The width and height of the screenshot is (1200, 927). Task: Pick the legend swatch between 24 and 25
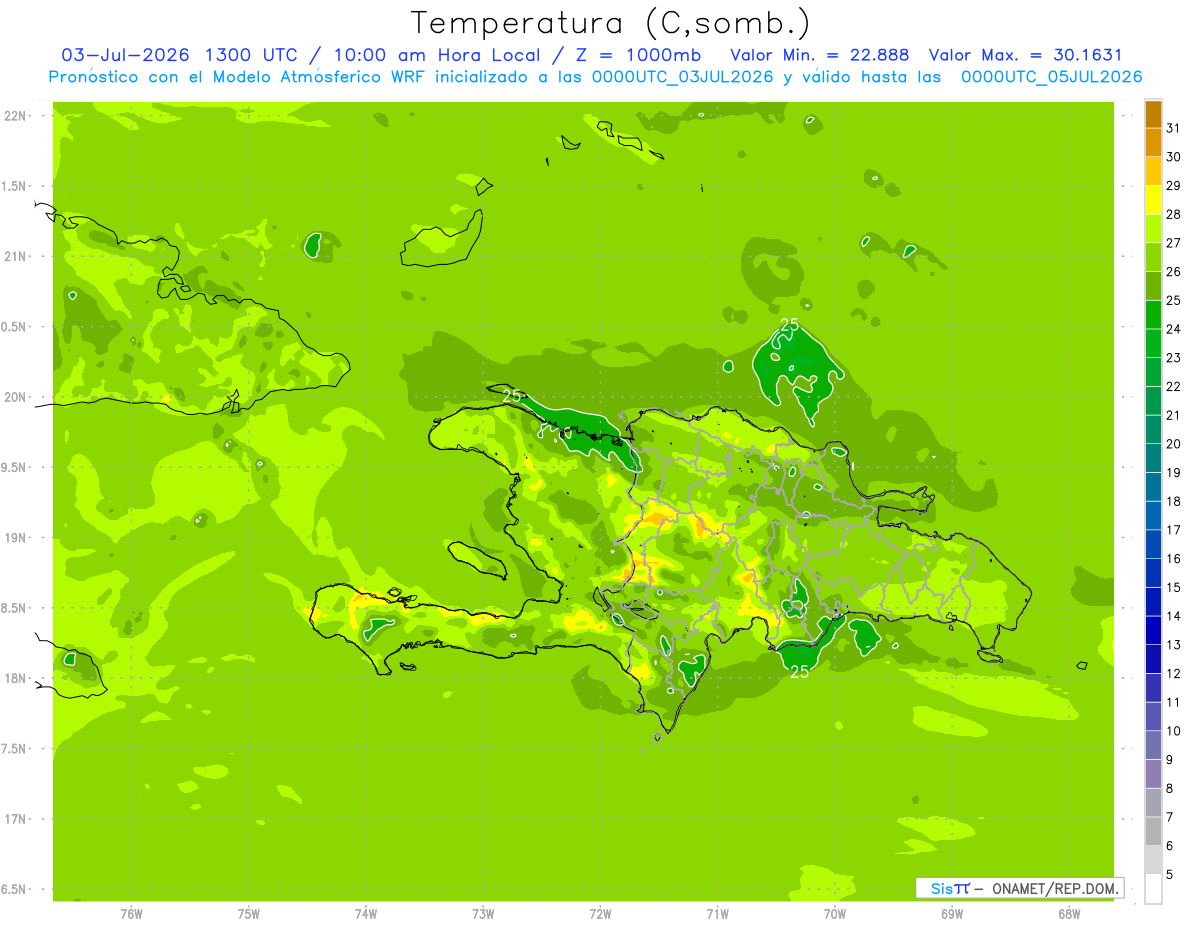1153,315
